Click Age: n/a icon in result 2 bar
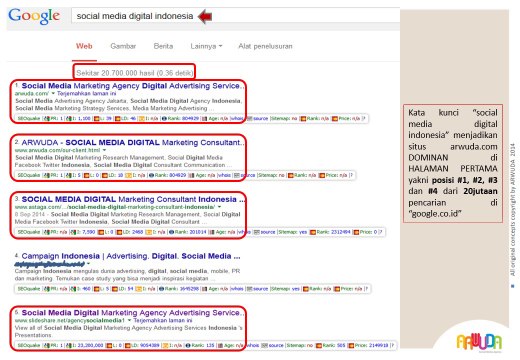 [x=191, y=175]
